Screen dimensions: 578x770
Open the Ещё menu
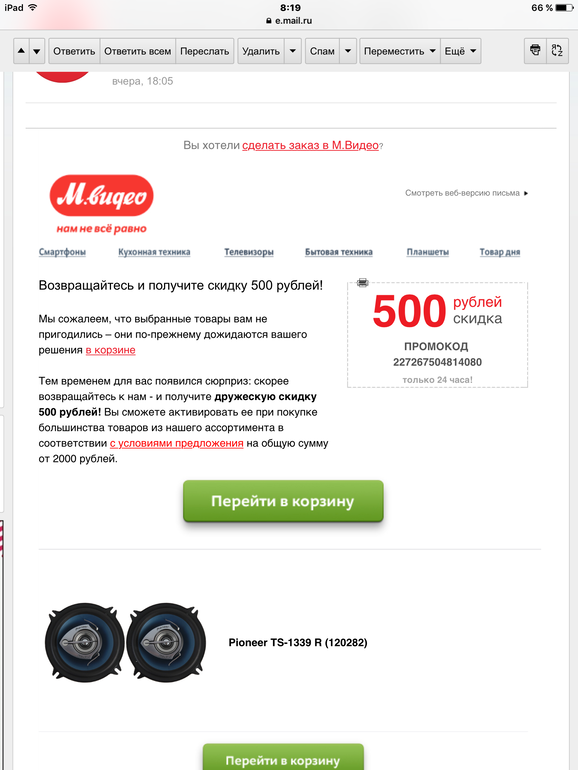tap(460, 51)
